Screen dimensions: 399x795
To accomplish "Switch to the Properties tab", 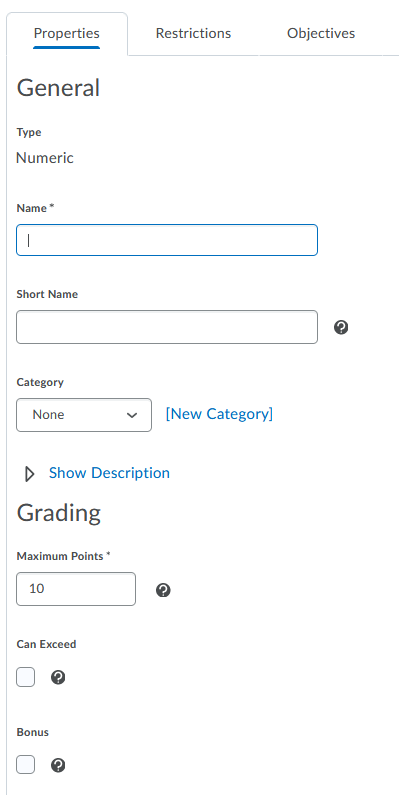I will coord(67,33).
